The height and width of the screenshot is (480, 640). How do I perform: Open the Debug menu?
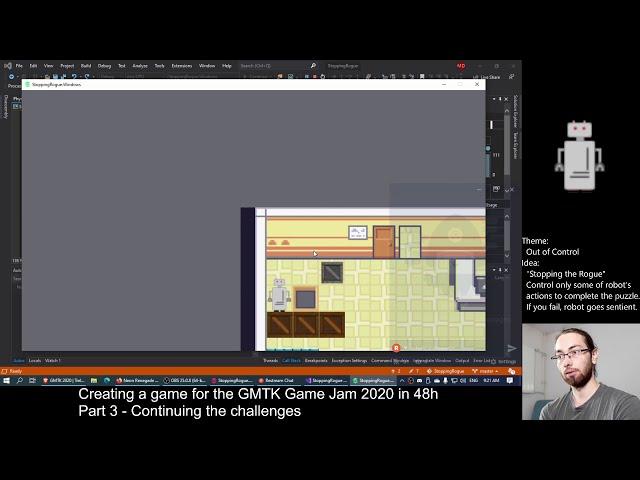click(x=104, y=66)
